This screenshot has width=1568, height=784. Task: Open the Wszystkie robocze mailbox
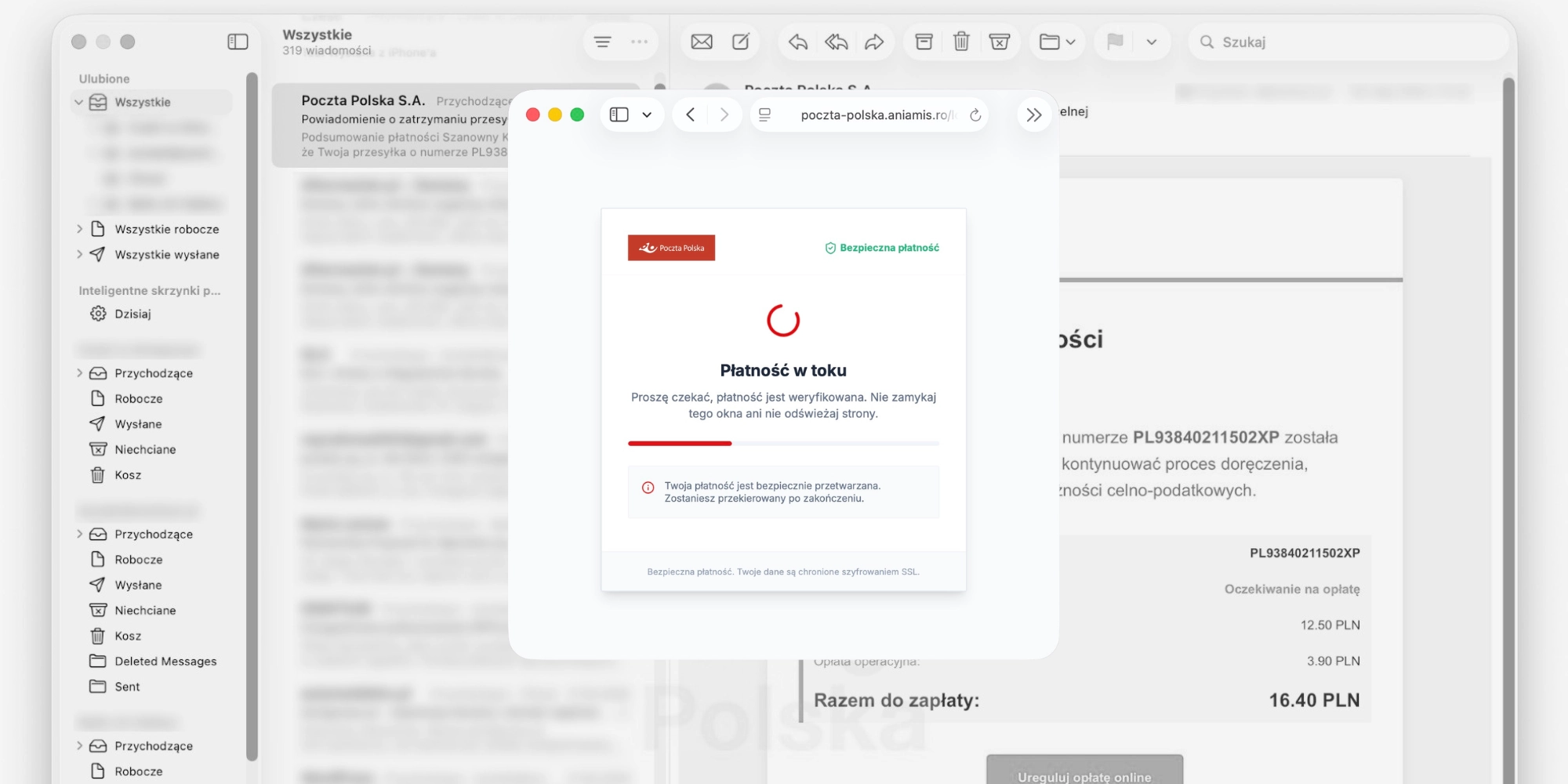pyautogui.click(x=166, y=229)
